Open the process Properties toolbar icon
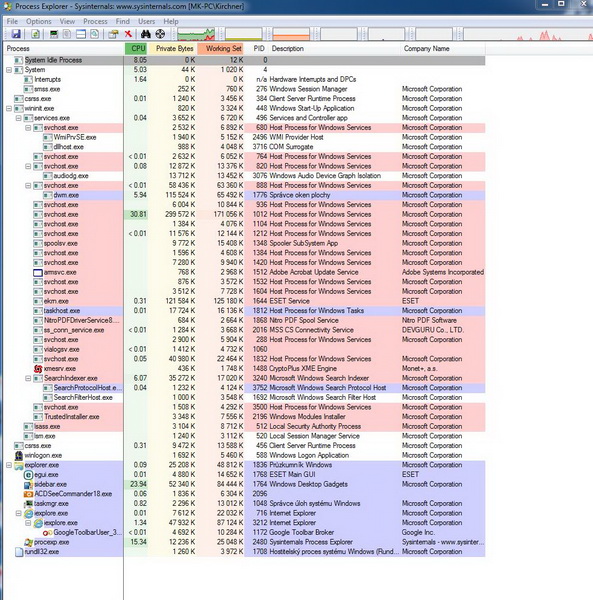Image resolution: width=593 pixels, height=600 pixels. (x=113, y=34)
